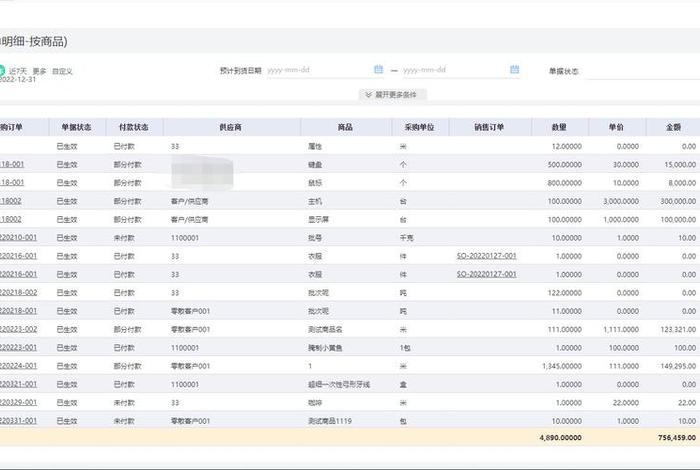This screenshot has width=700, height=470.
Task: Open purchase order ending 220223-001
Action: pos(18,347)
